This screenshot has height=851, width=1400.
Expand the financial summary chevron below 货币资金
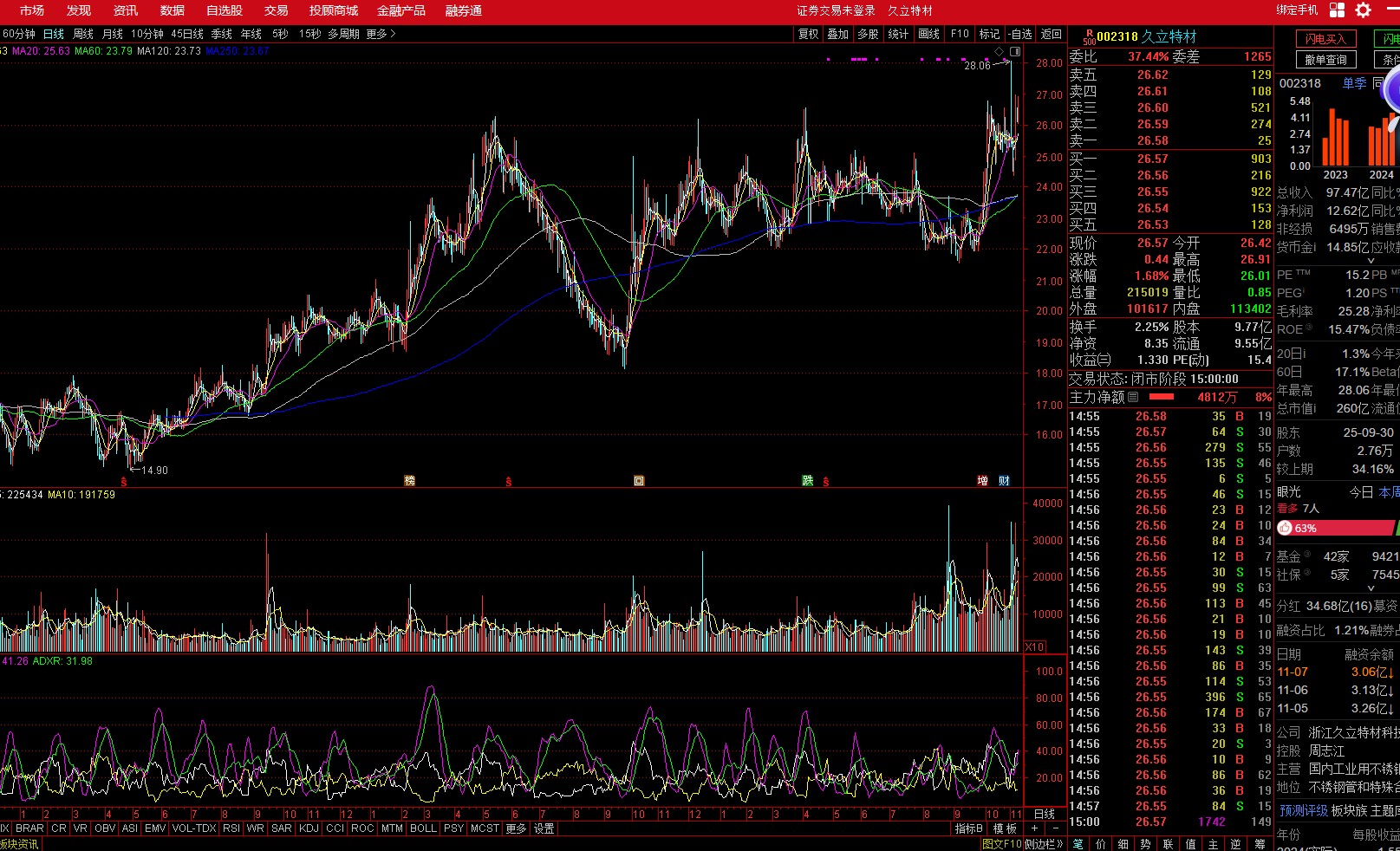[x=1371, y=260]
